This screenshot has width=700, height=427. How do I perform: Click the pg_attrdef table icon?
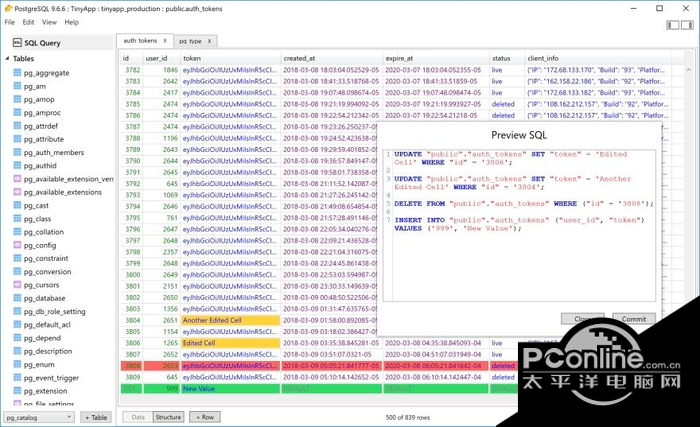(x=17, y=126)
